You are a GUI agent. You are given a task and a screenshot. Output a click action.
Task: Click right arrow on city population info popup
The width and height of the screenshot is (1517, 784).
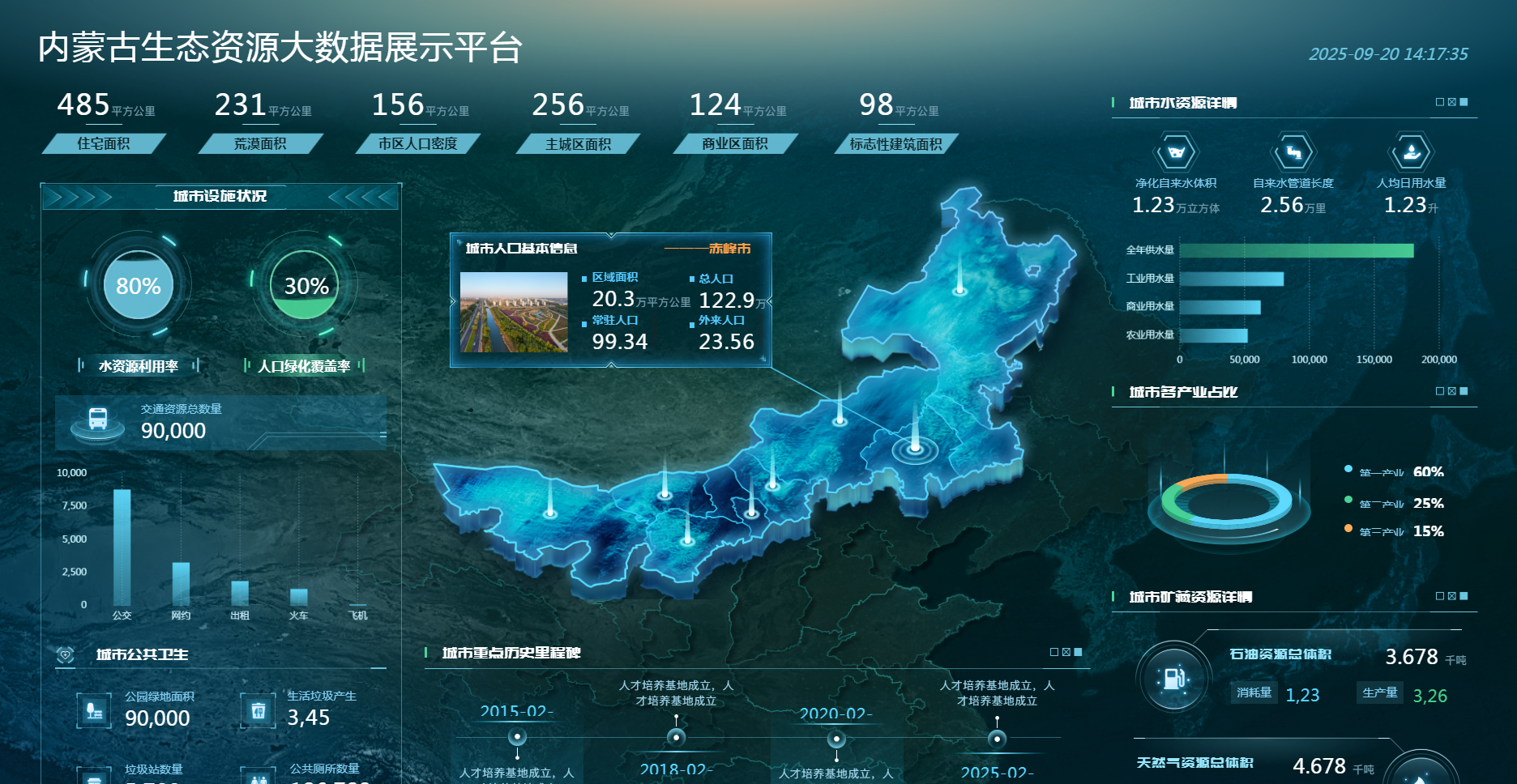tap(768, 301)
